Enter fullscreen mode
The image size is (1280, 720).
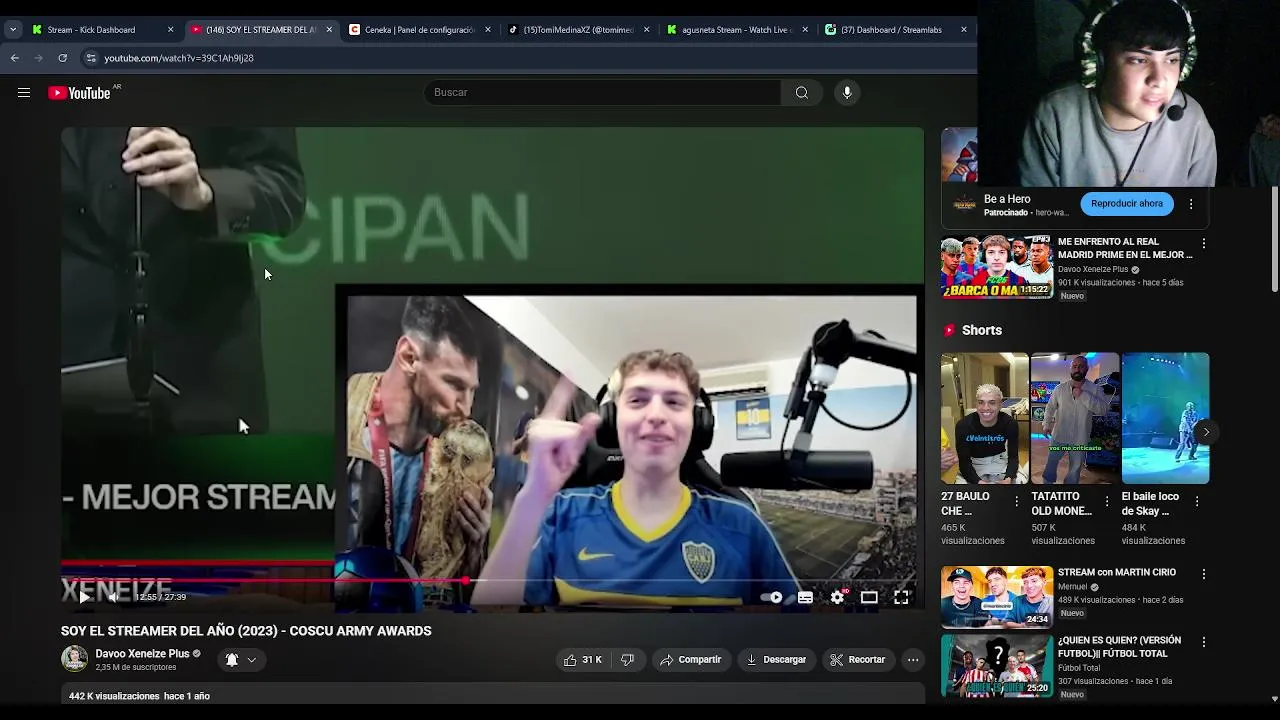(x=901, y=597)
